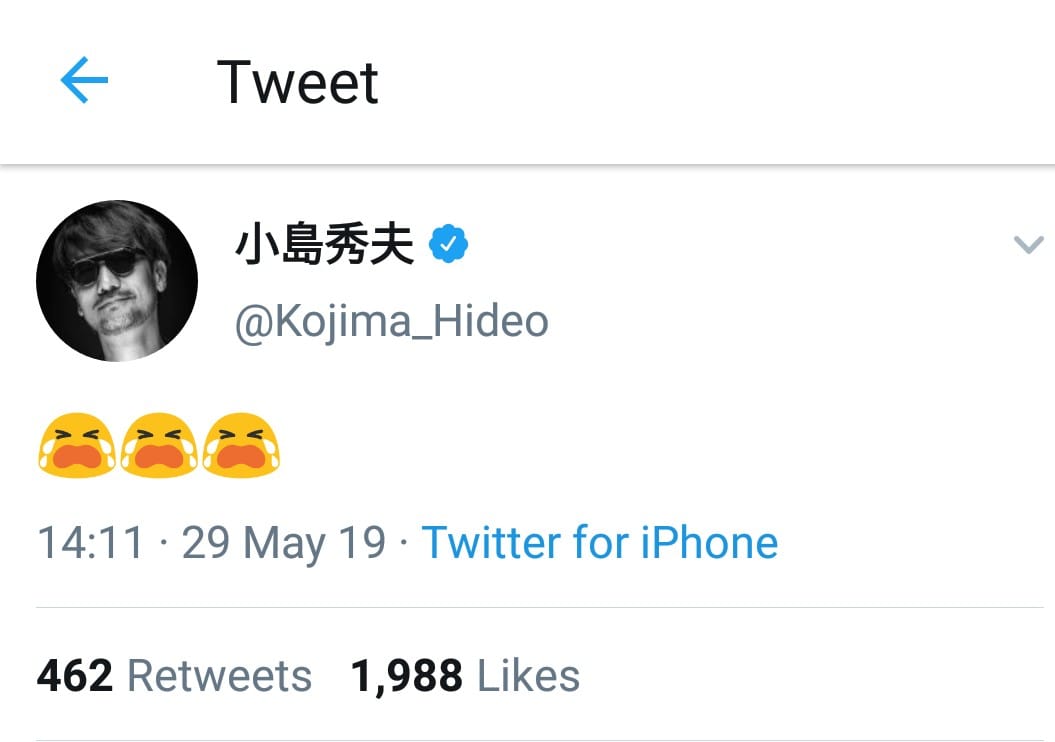Tap the last crying emoji
Screen dimensions: 1055x742
coord(241,445)
